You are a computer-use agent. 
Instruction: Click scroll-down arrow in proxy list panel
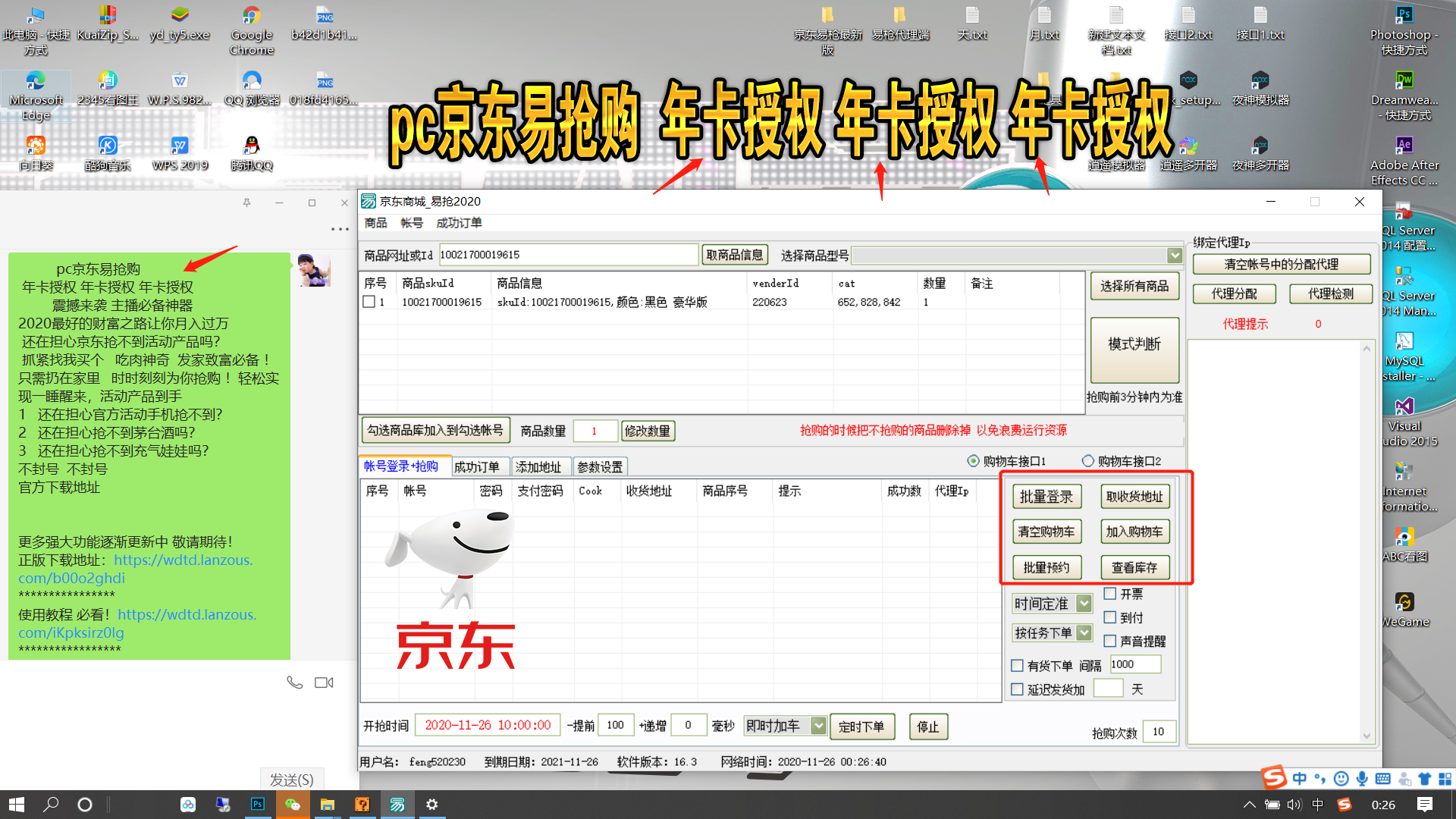(x=1367, y=736)
